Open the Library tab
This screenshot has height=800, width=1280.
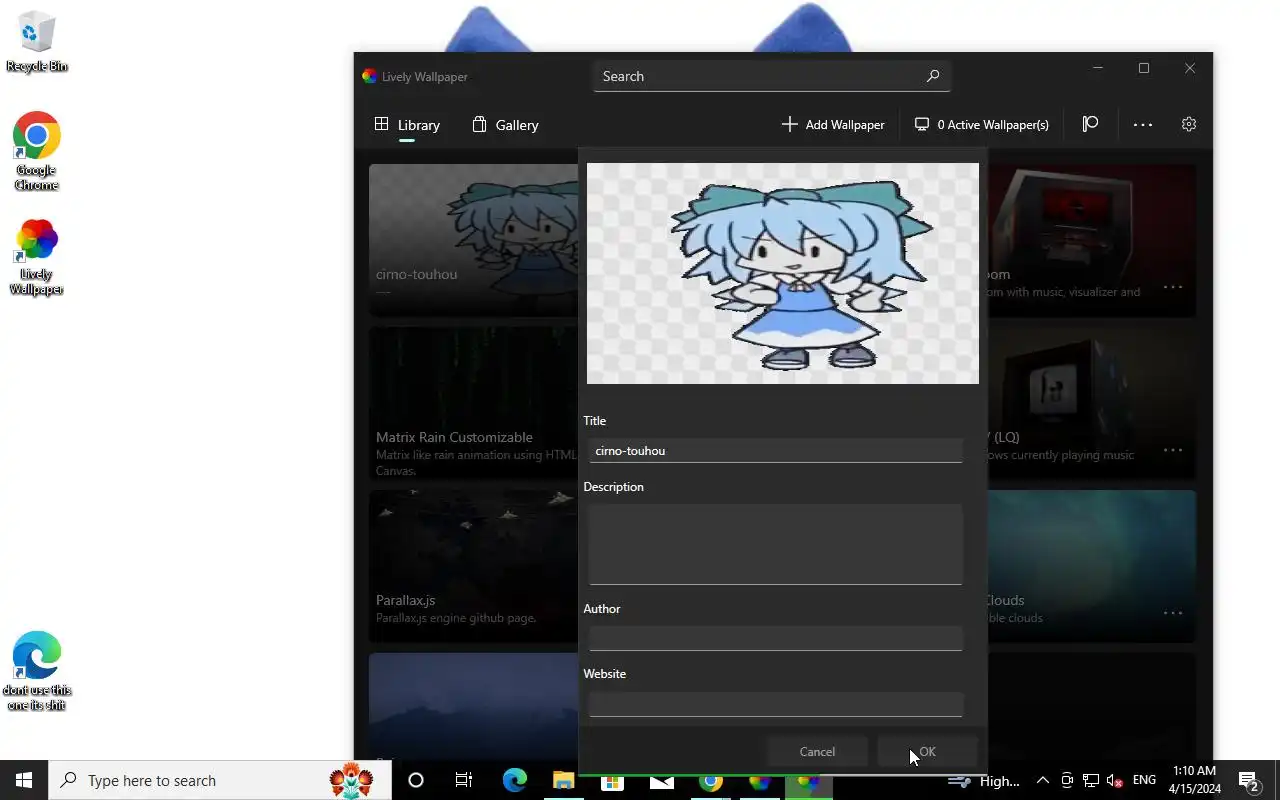[407, 125]
